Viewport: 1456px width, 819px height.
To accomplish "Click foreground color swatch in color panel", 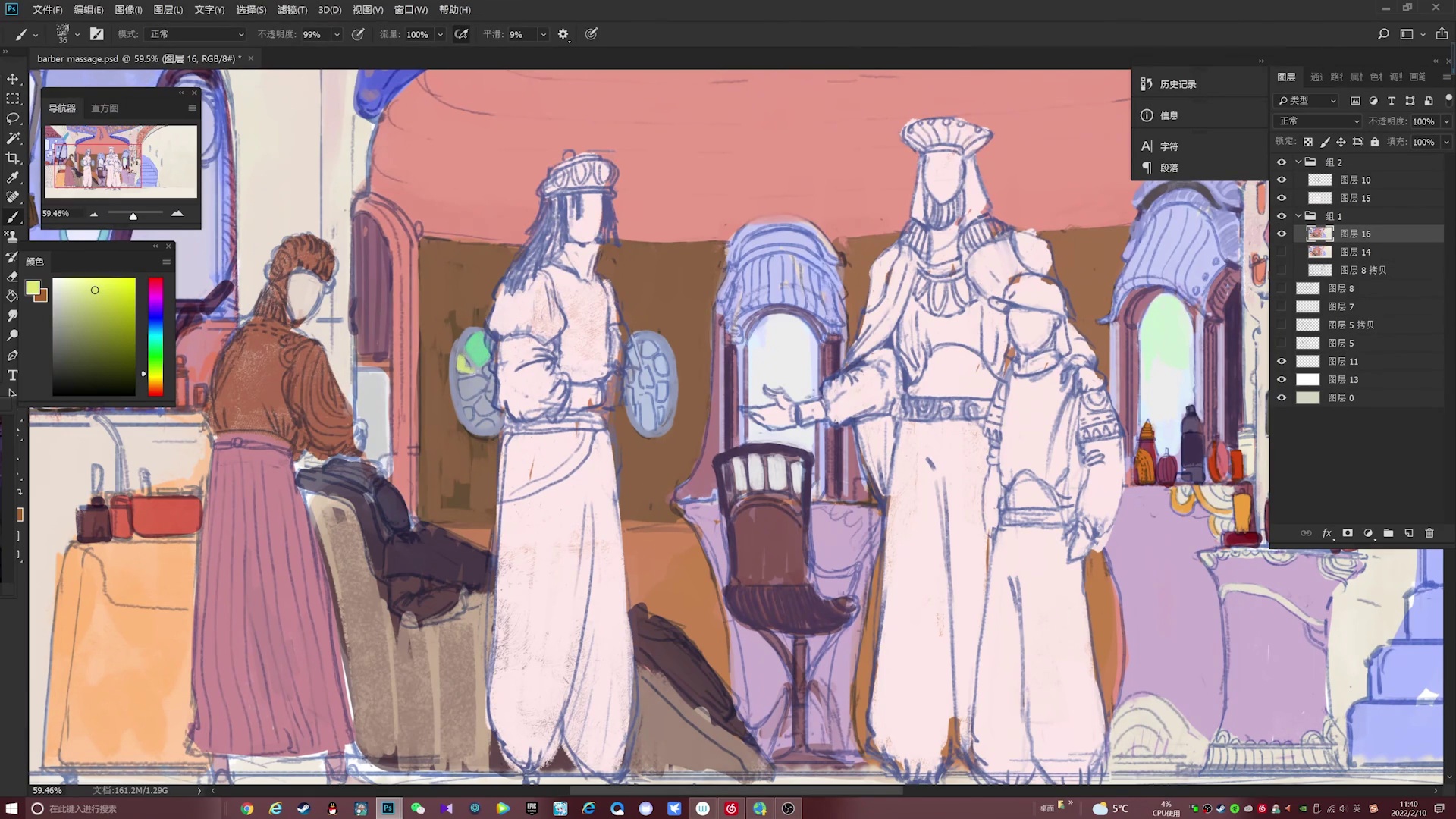I will (33, 287).
